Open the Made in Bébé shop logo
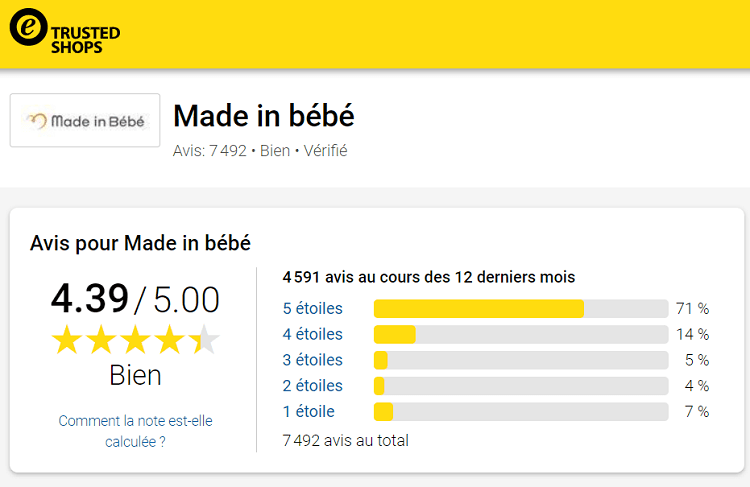This screenshot has width=750, height=487. click(85, 121)
